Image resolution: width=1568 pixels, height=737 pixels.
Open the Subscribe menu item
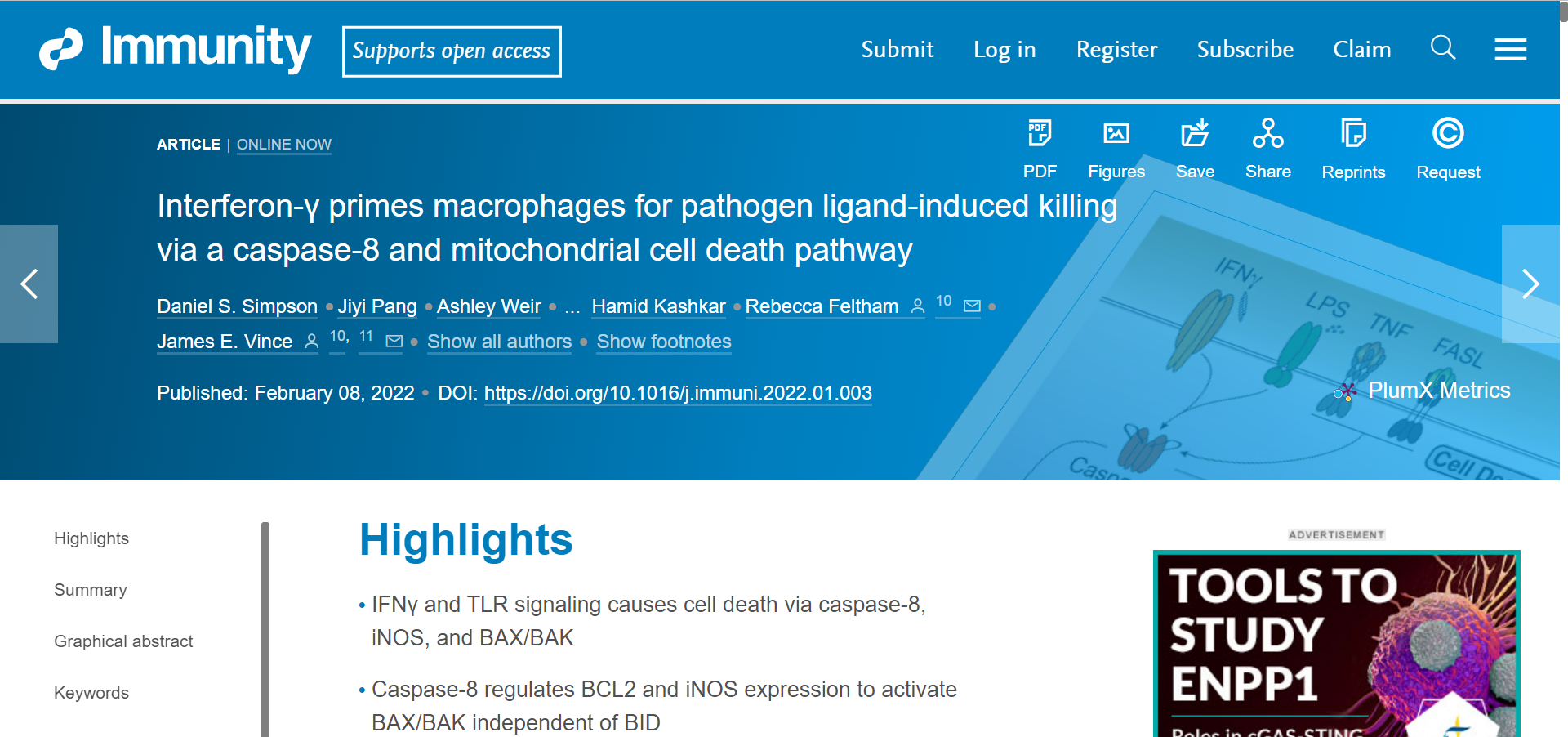[1245, 50]
